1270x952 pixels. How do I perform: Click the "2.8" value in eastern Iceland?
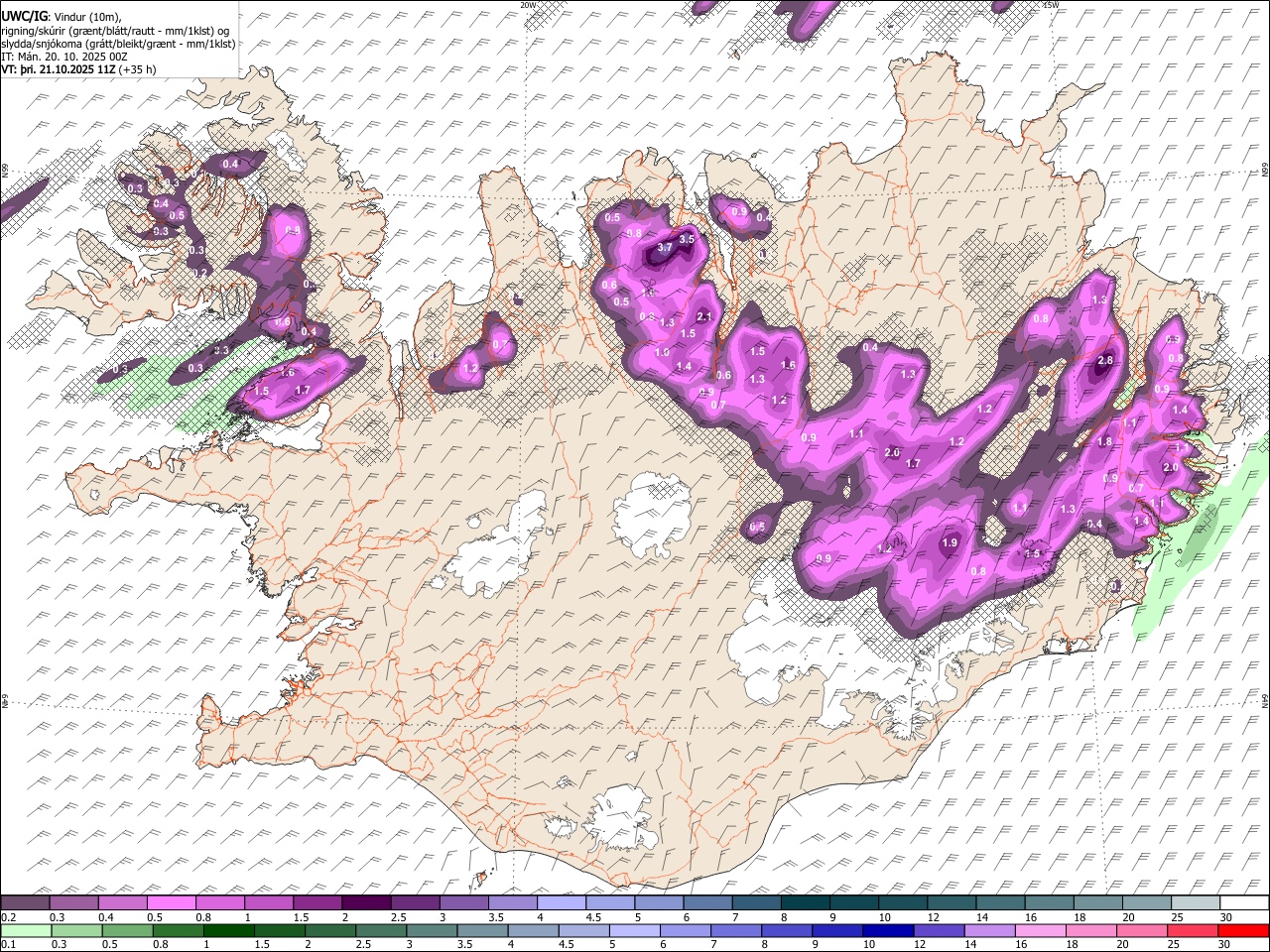1105,360
